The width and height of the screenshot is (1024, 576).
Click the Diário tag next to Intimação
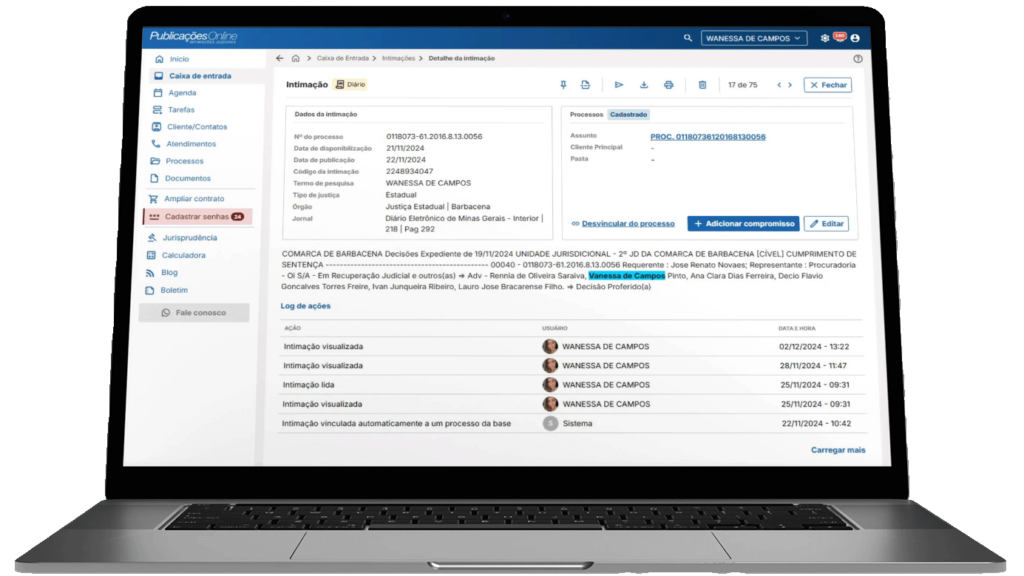point(350,84)
